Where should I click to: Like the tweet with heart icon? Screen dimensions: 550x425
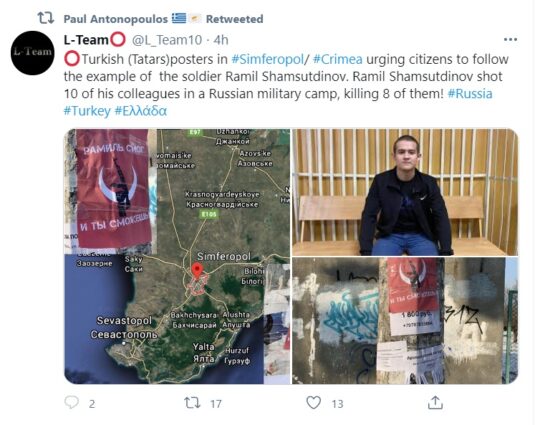click(313, 403)
